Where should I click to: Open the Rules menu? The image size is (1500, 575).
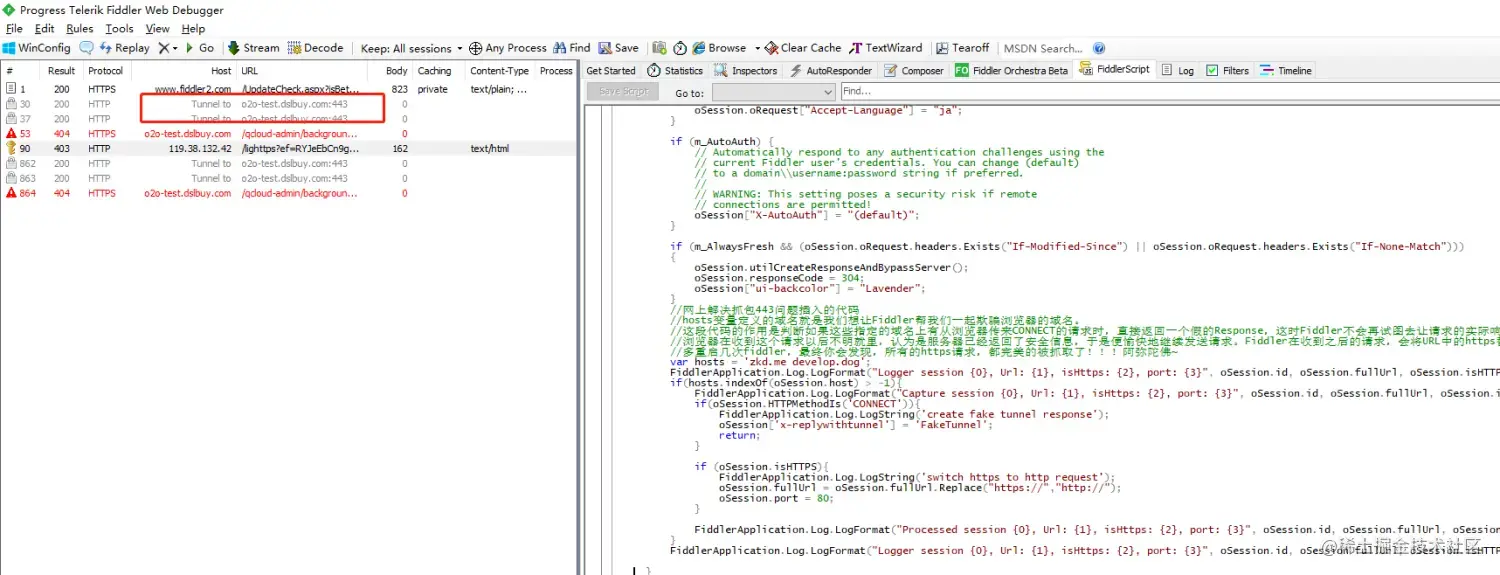(80, 29)
